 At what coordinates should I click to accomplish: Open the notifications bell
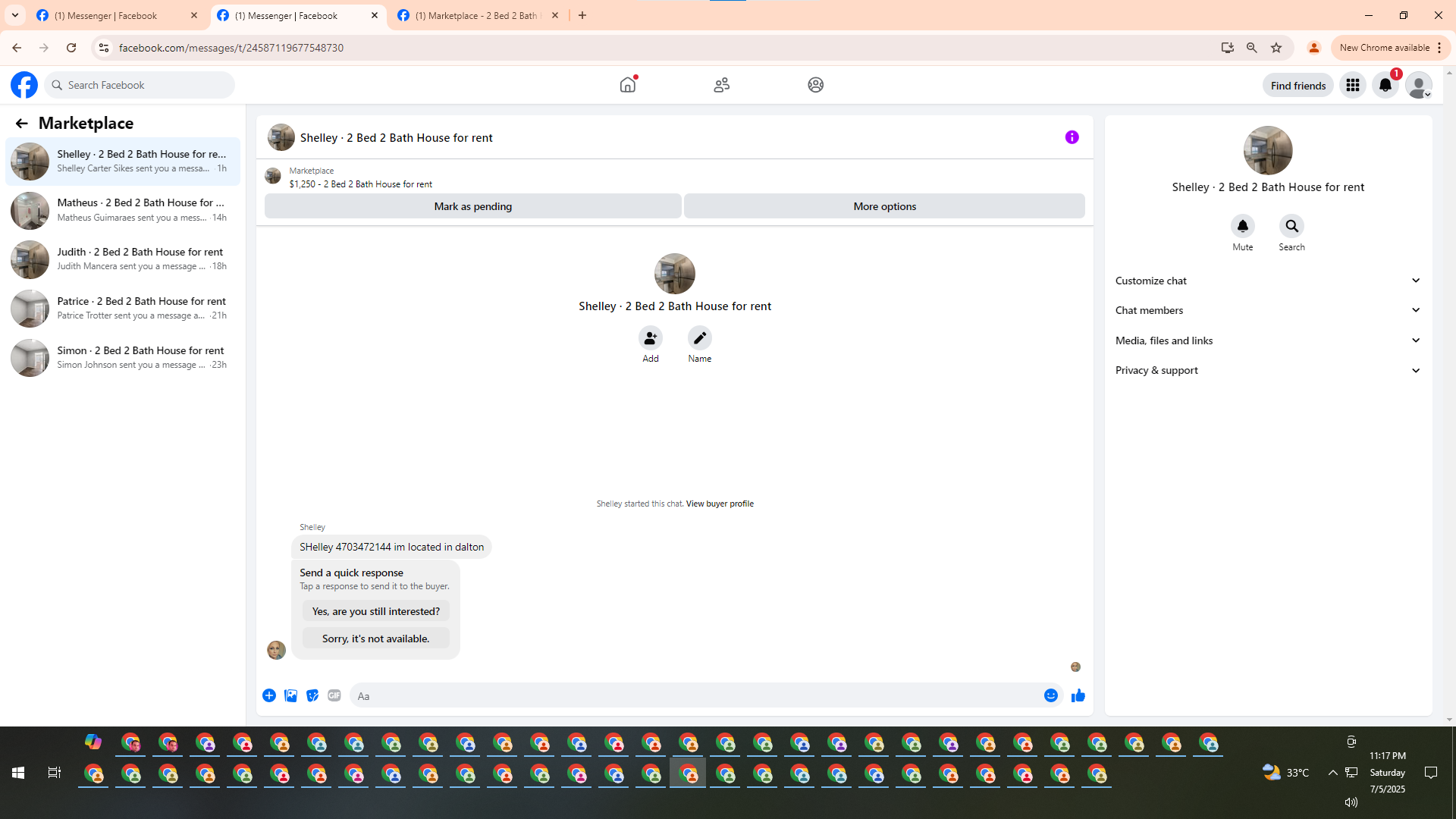click(1385, 85)
